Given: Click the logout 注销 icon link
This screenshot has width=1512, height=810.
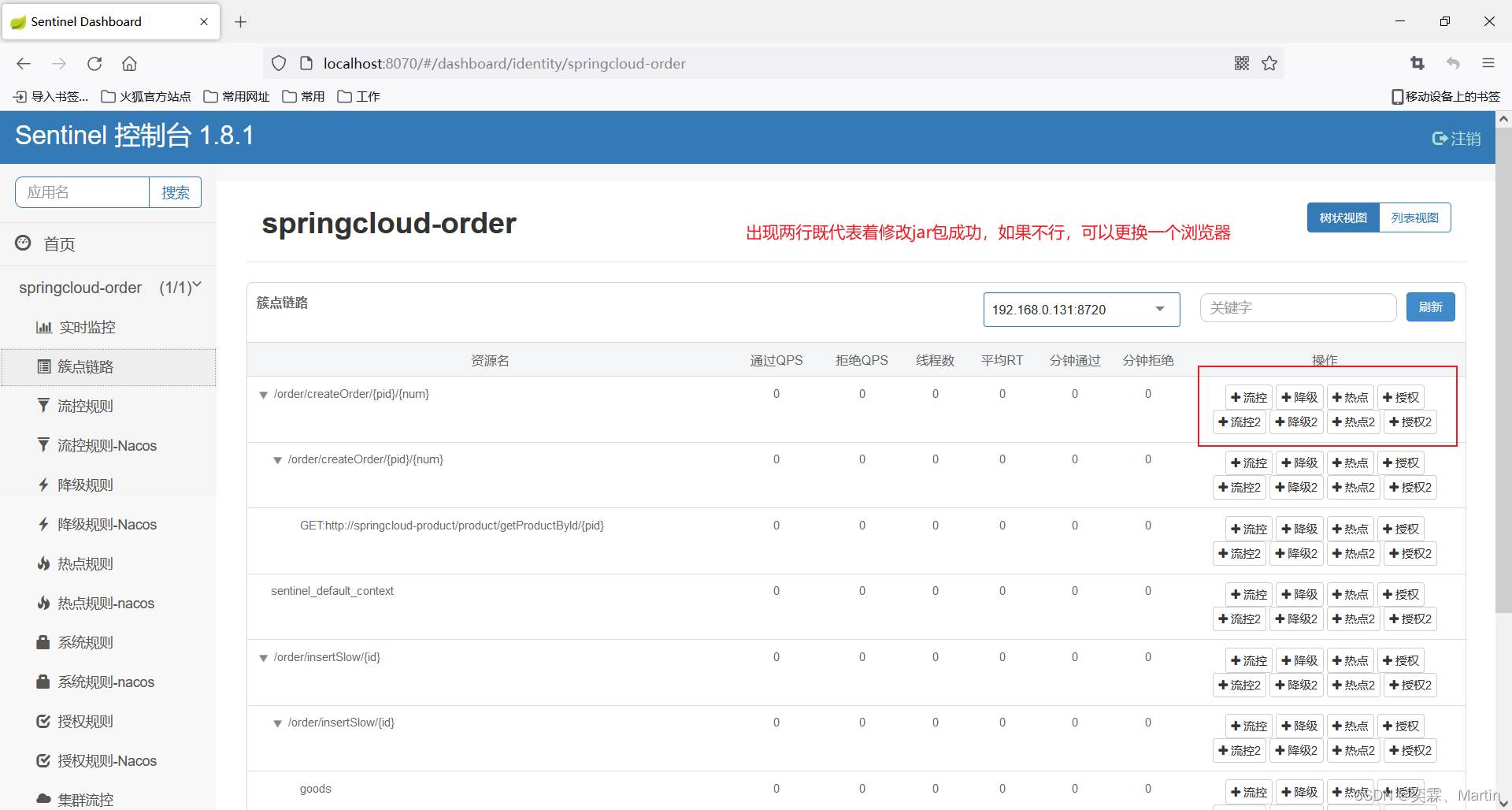Looking at the screenshot, I should pos(1456,139).
